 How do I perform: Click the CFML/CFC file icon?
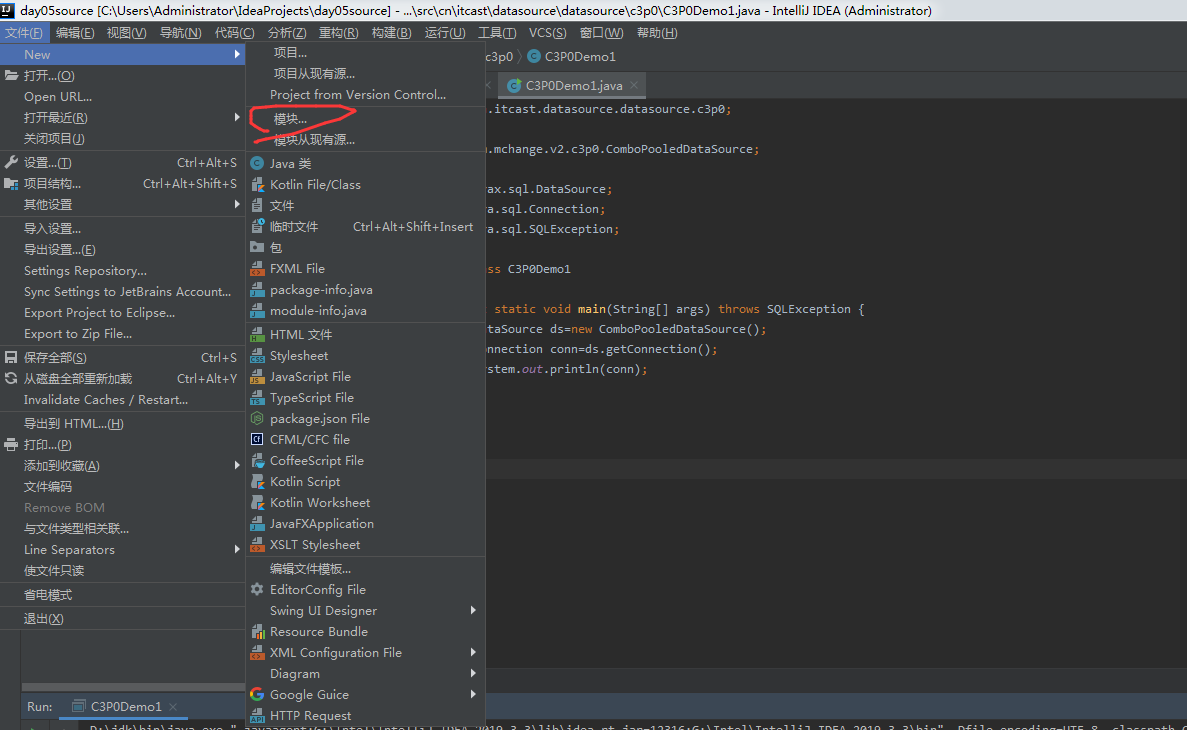coord(257,439)
